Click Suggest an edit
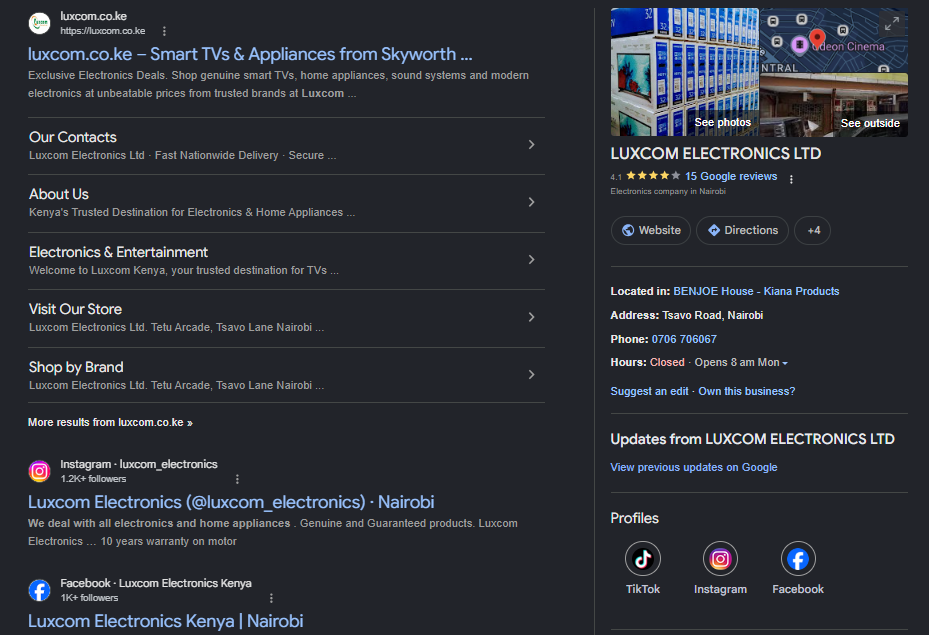 pyautogui.click(x=649, y=392)
